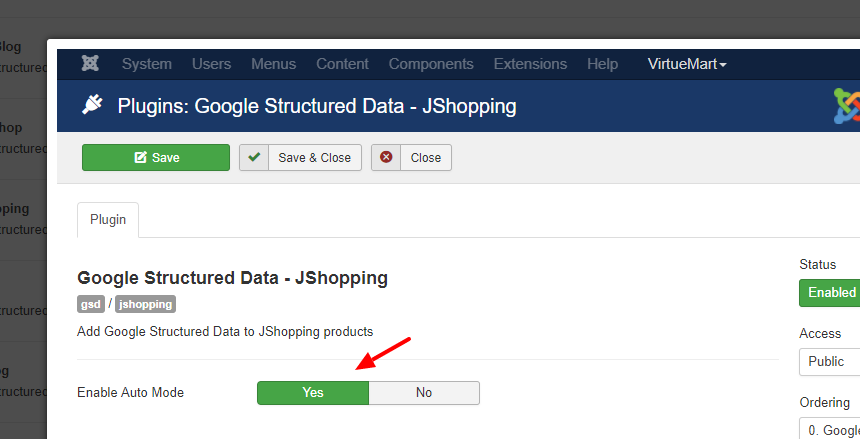Open the Access level dropdown showing Public
Screen dimensions: 860x439
829,362
